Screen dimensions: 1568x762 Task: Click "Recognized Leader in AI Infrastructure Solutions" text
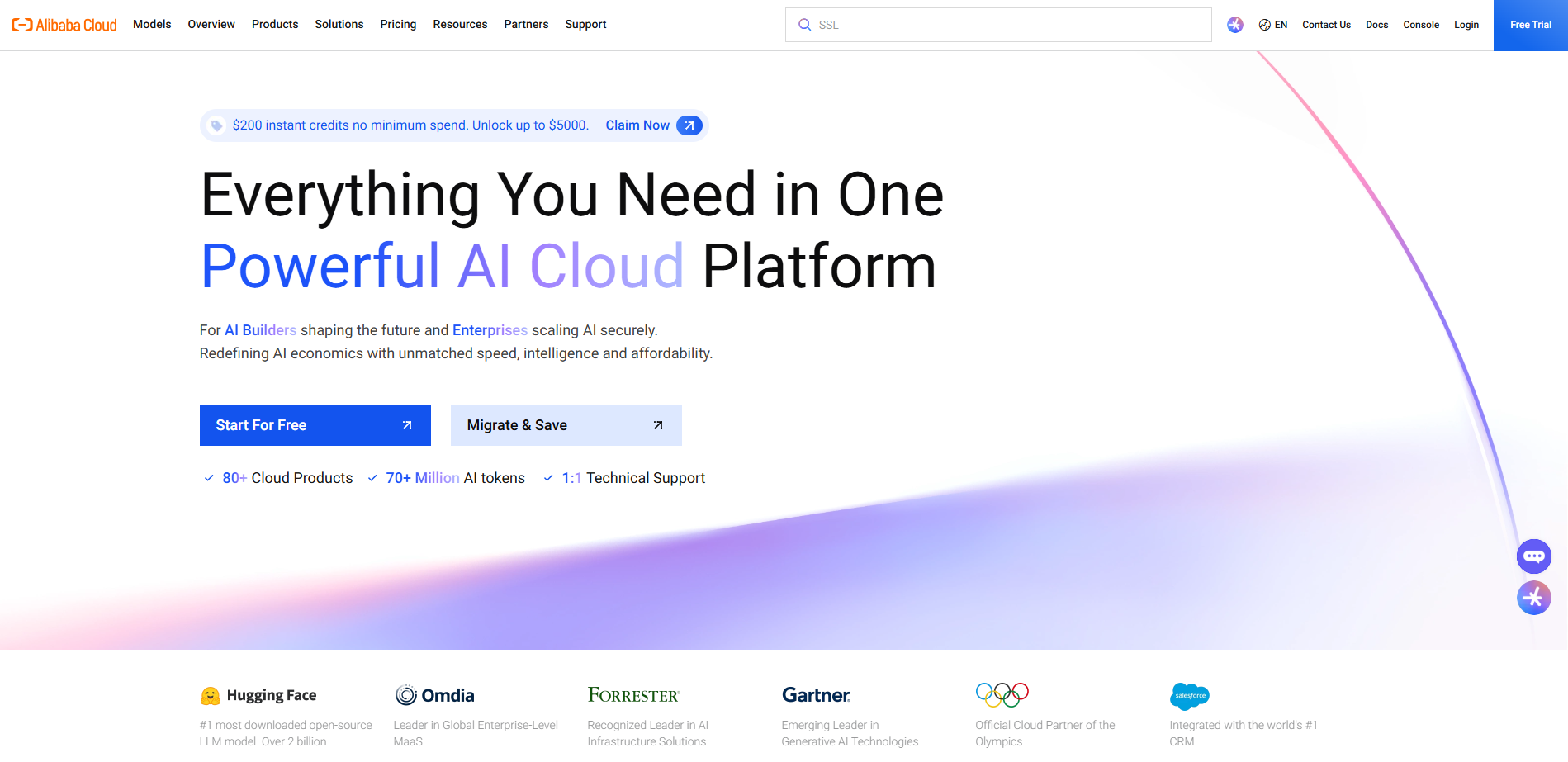pyautogui.click(x=648, y=733)
